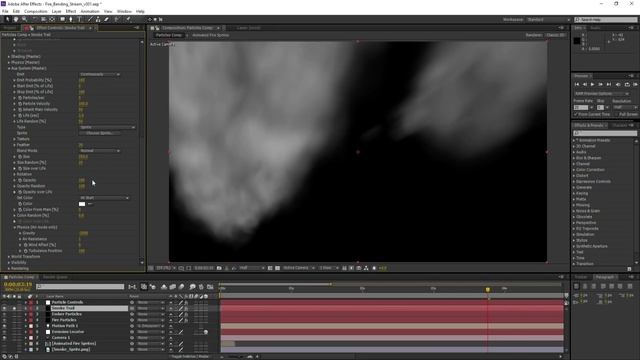Click the Frame Blending enable timeline icon

173,287
